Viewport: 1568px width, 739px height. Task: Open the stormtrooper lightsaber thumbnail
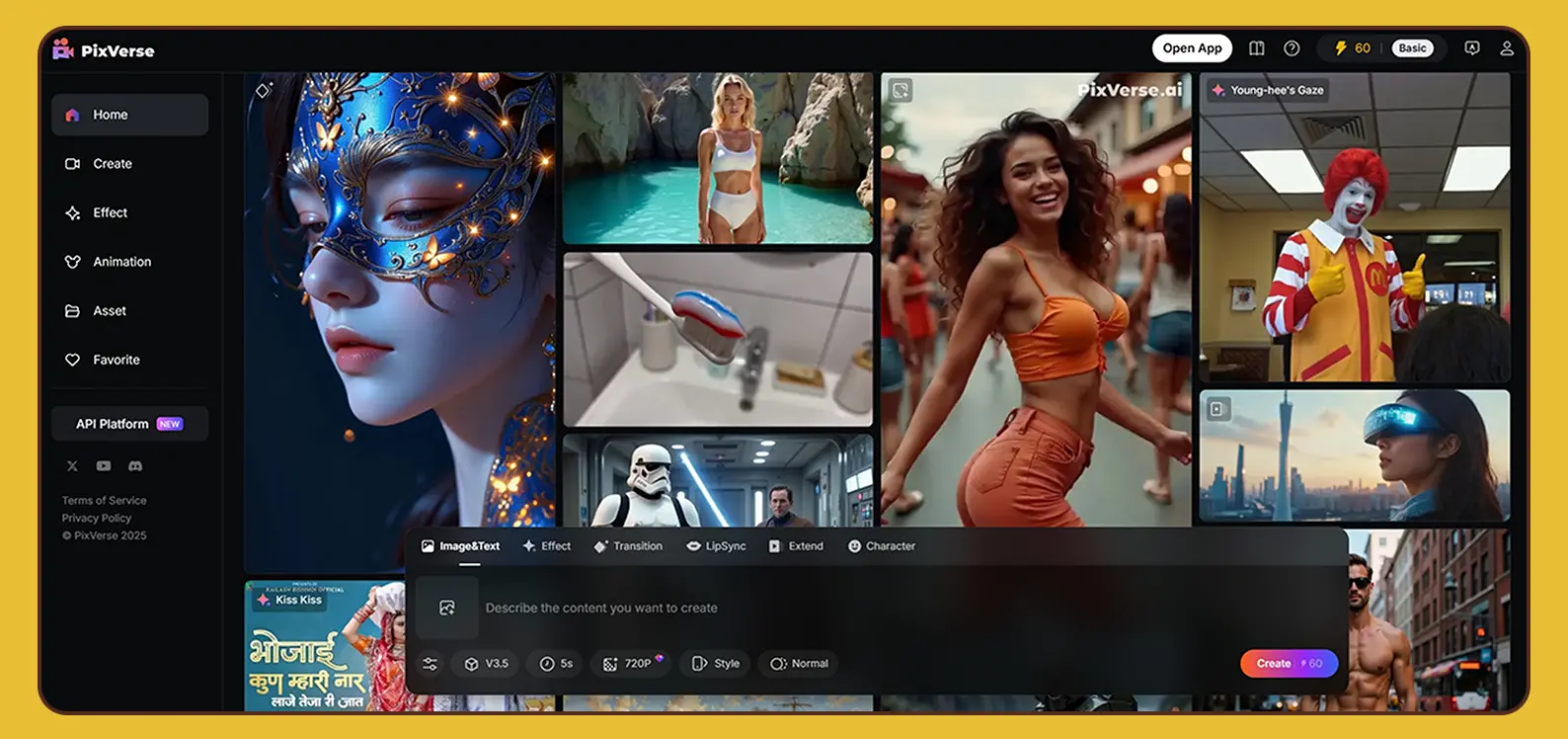click(718, 481)
